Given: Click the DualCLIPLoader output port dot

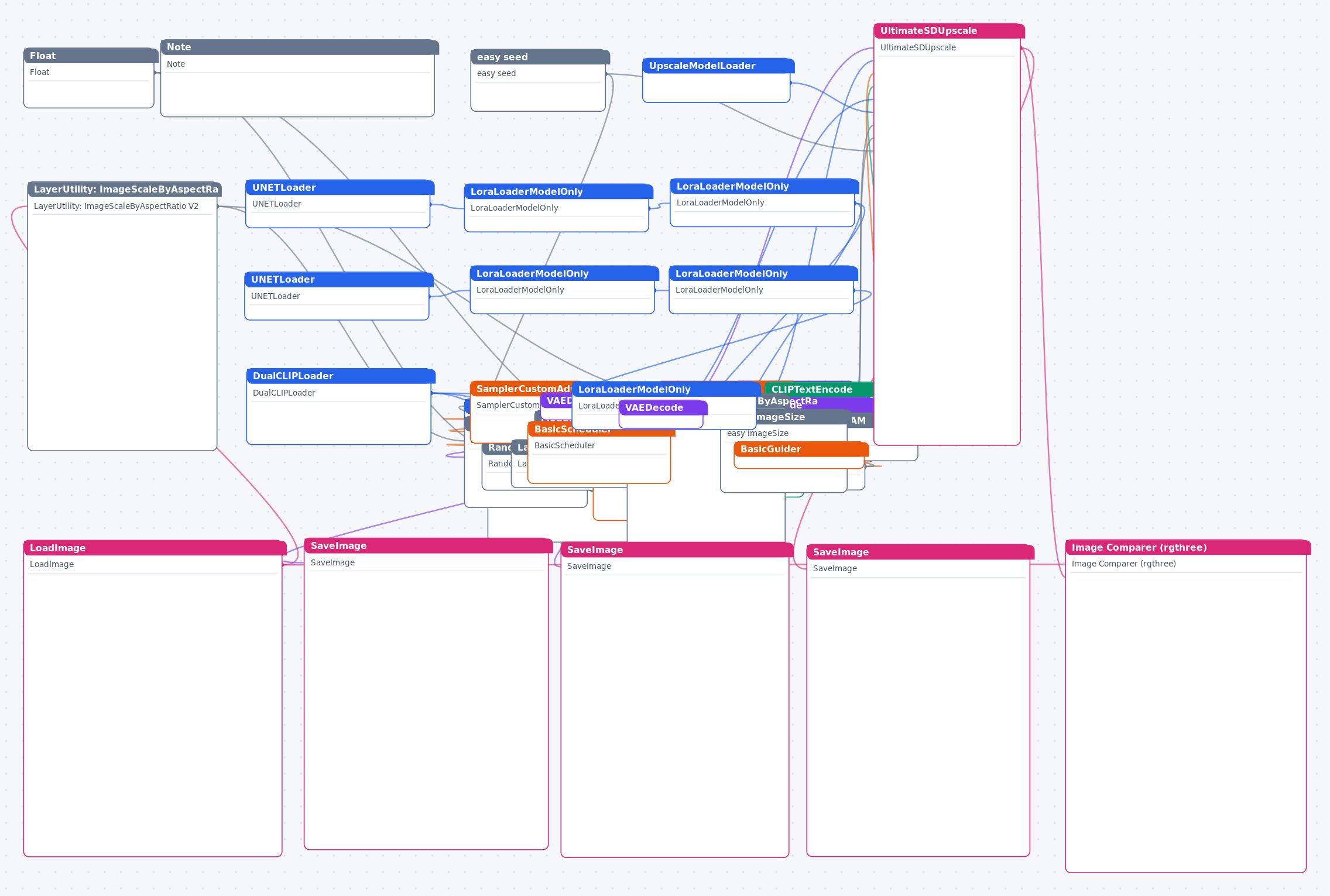Looking at the screenshot, I should click(431, 393).
